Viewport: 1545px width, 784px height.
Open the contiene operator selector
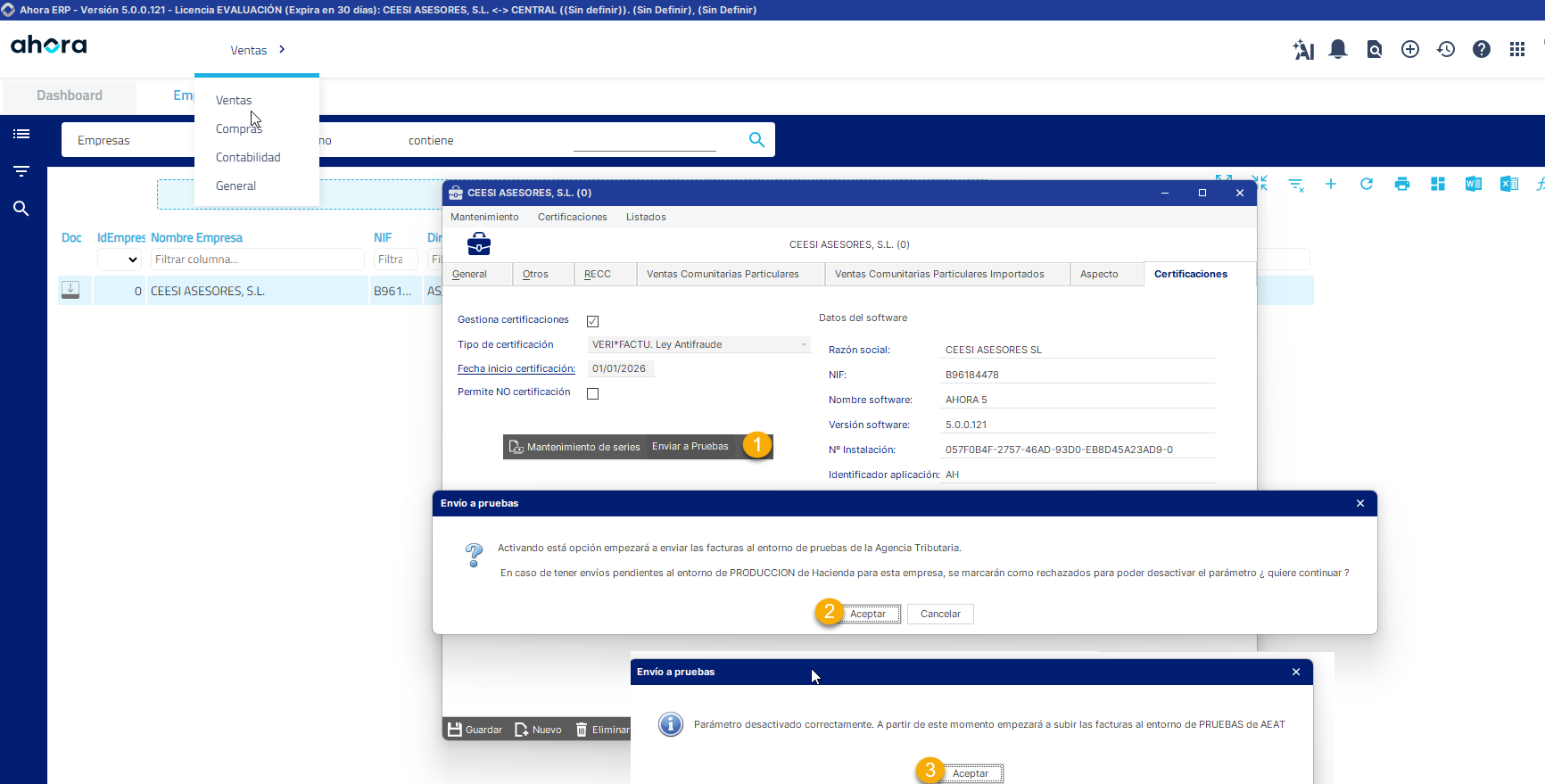431,140
